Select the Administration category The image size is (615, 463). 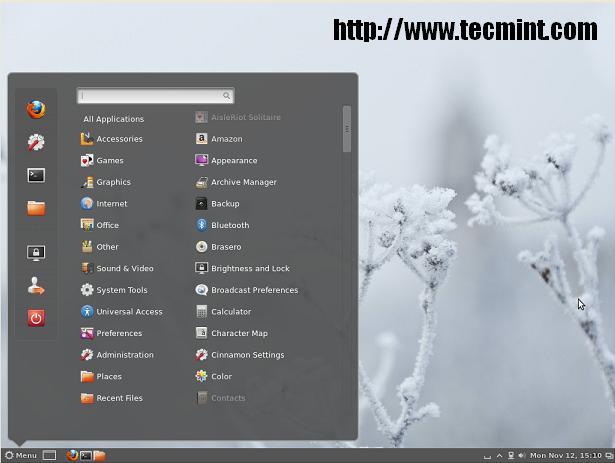pyautogui.click(x=124, y=355)
